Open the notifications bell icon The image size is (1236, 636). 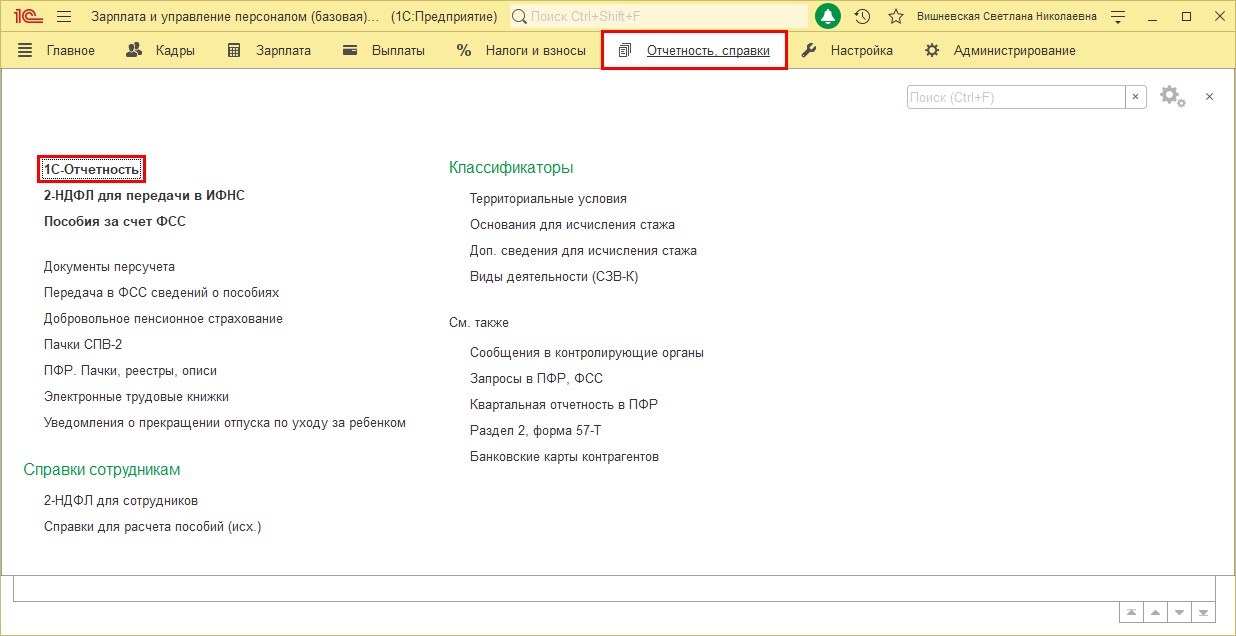[828, 16]
